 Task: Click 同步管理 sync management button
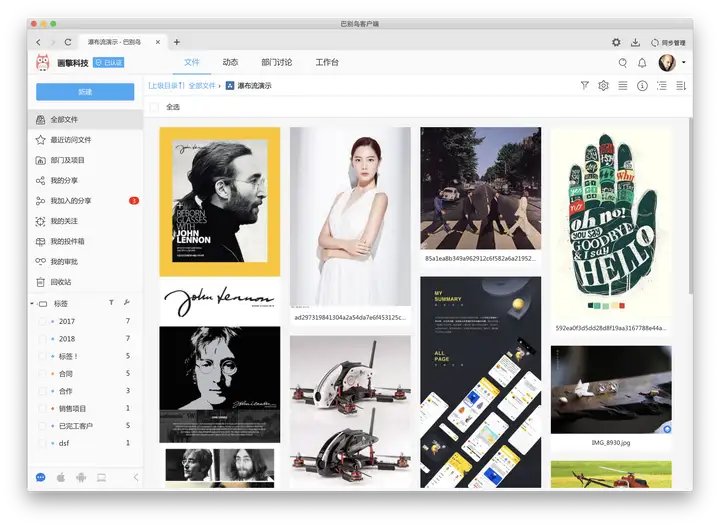point(668,43)
